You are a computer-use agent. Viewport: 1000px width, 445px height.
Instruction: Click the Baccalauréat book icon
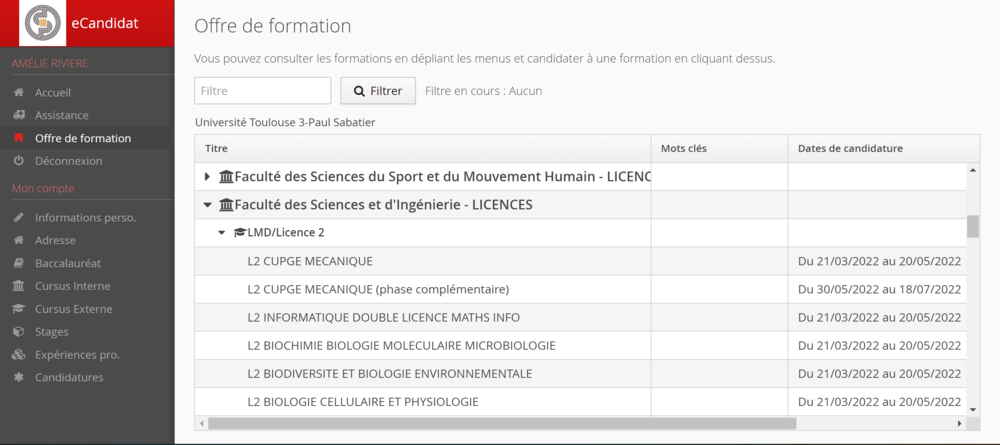point(19,264)
